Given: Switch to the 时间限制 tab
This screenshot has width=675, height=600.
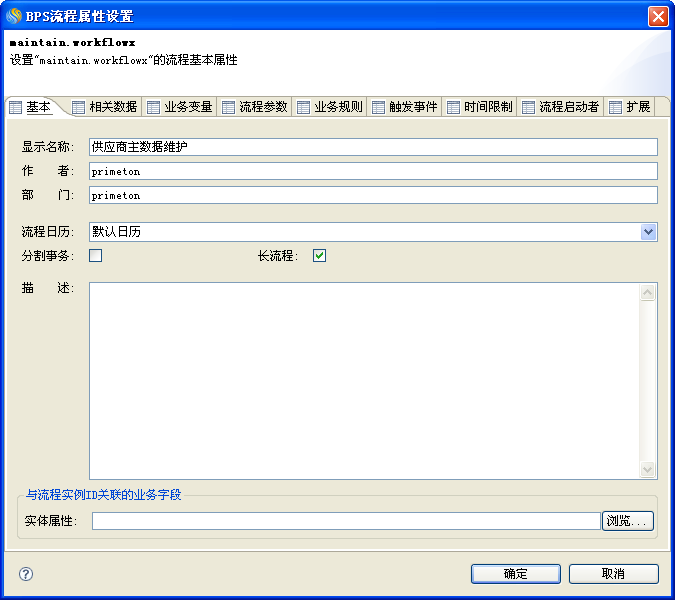Looking at the screenshot, I should [480, 107].
